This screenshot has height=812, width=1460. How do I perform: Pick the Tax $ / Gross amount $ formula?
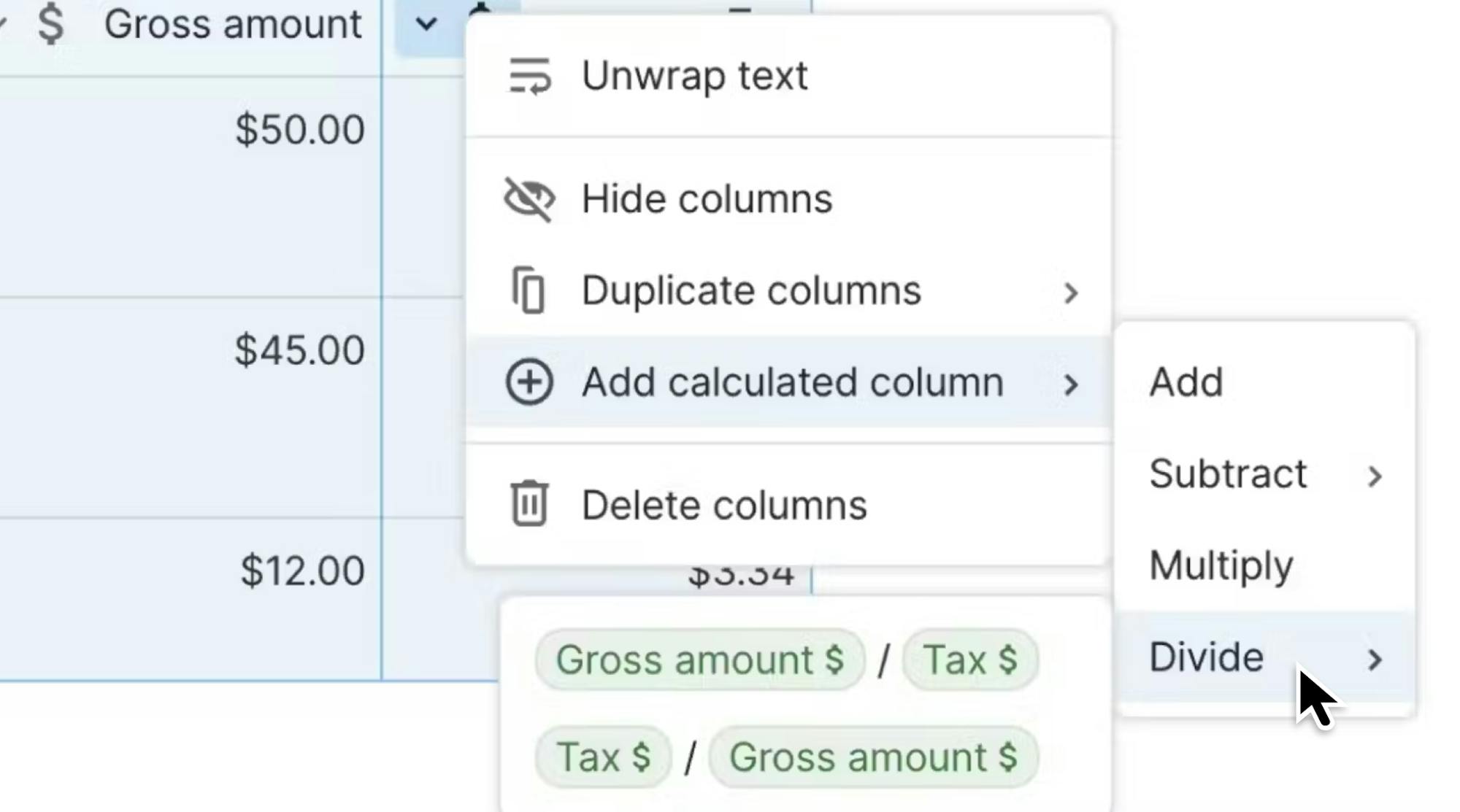pos(785,757)
